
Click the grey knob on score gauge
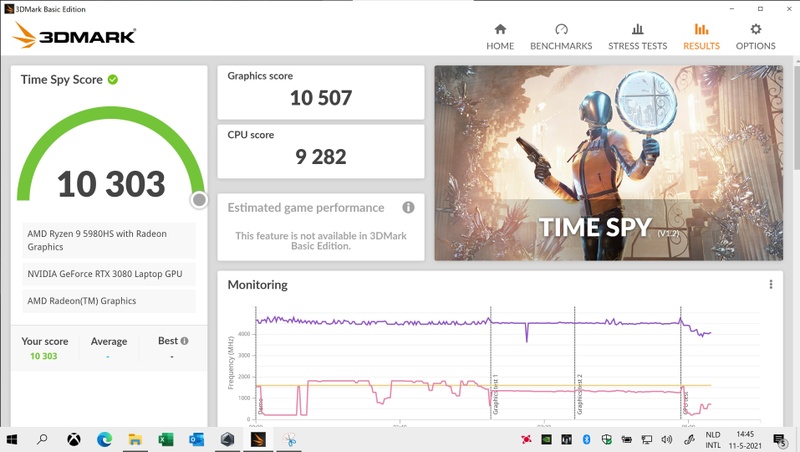(x=199, y=200)
